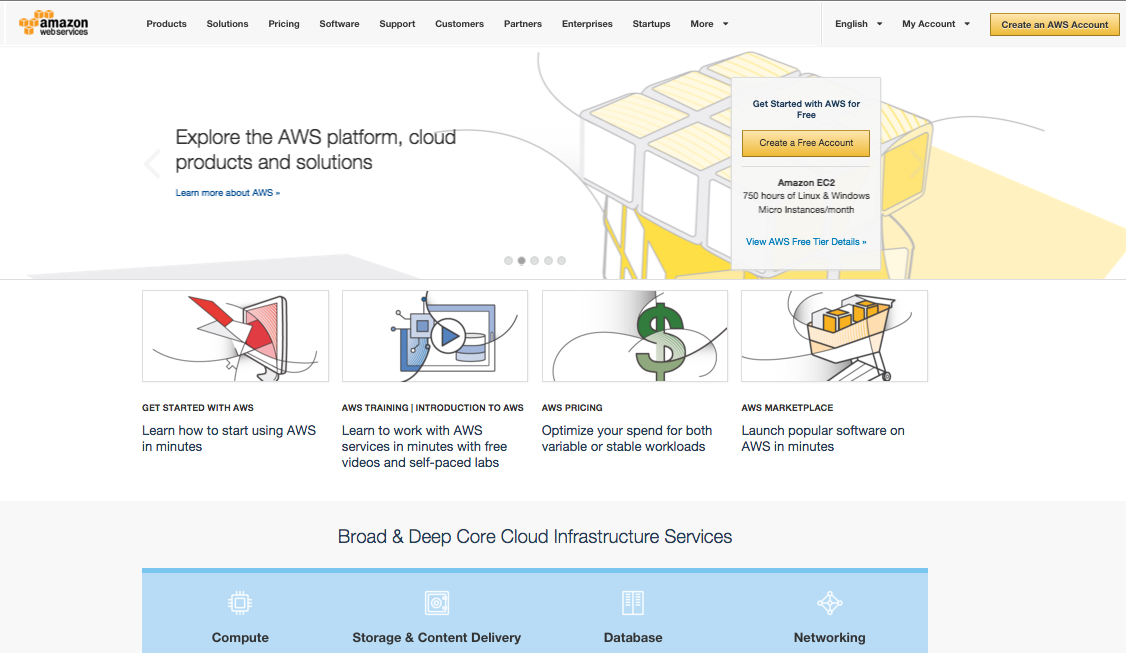This screenshot has height=653, width=1126.
Task: Open the Solutions menu
Action: 228,24
